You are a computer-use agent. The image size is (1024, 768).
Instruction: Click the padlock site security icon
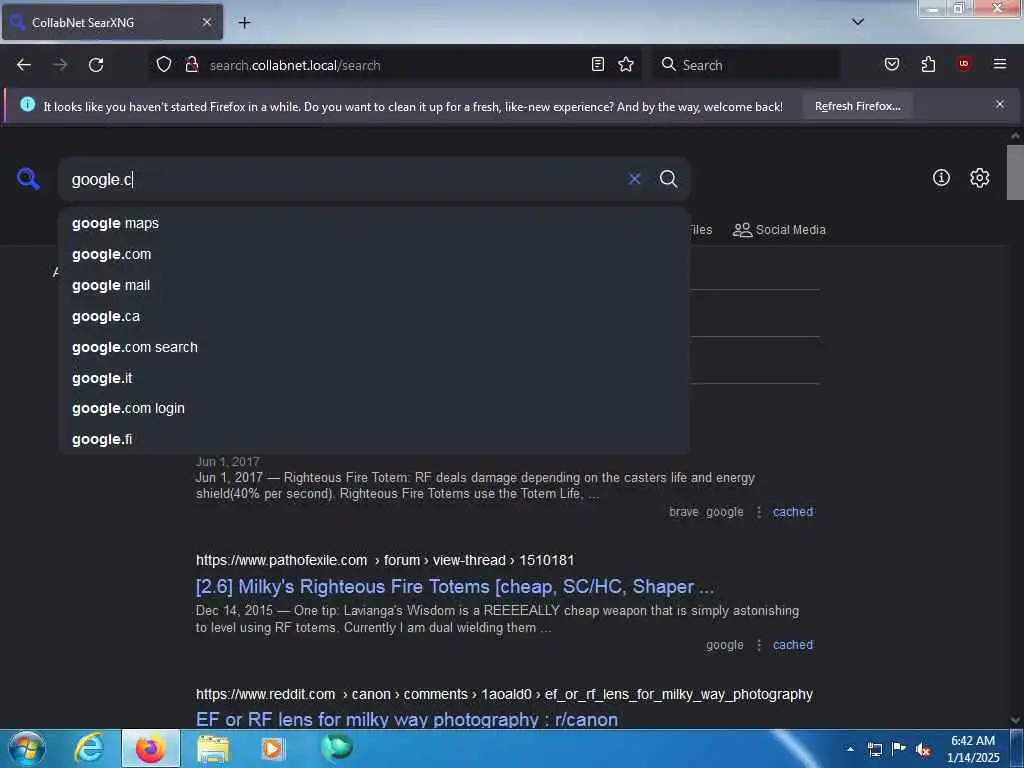point(191,64)
